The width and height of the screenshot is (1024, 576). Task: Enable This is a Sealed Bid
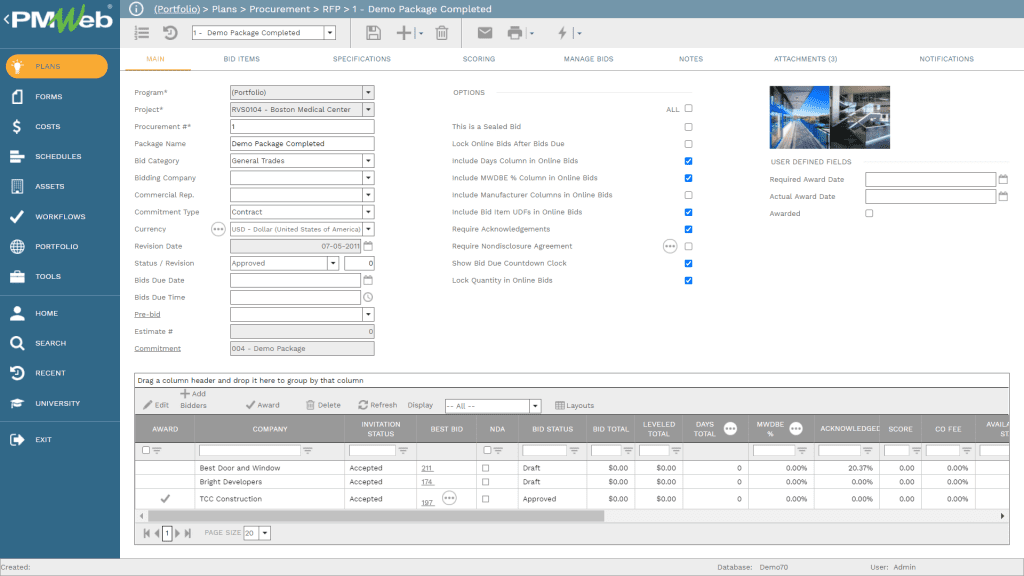coord(688,127)
